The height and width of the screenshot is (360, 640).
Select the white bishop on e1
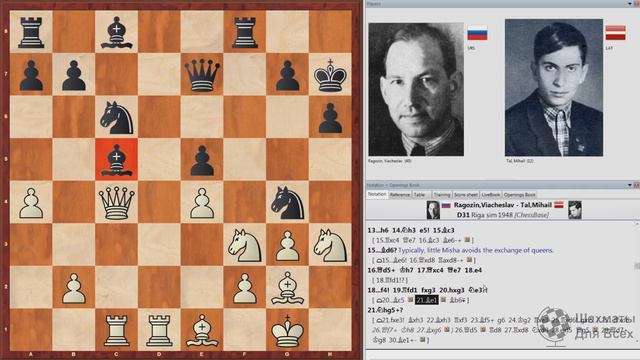click(x=202, y=330)
